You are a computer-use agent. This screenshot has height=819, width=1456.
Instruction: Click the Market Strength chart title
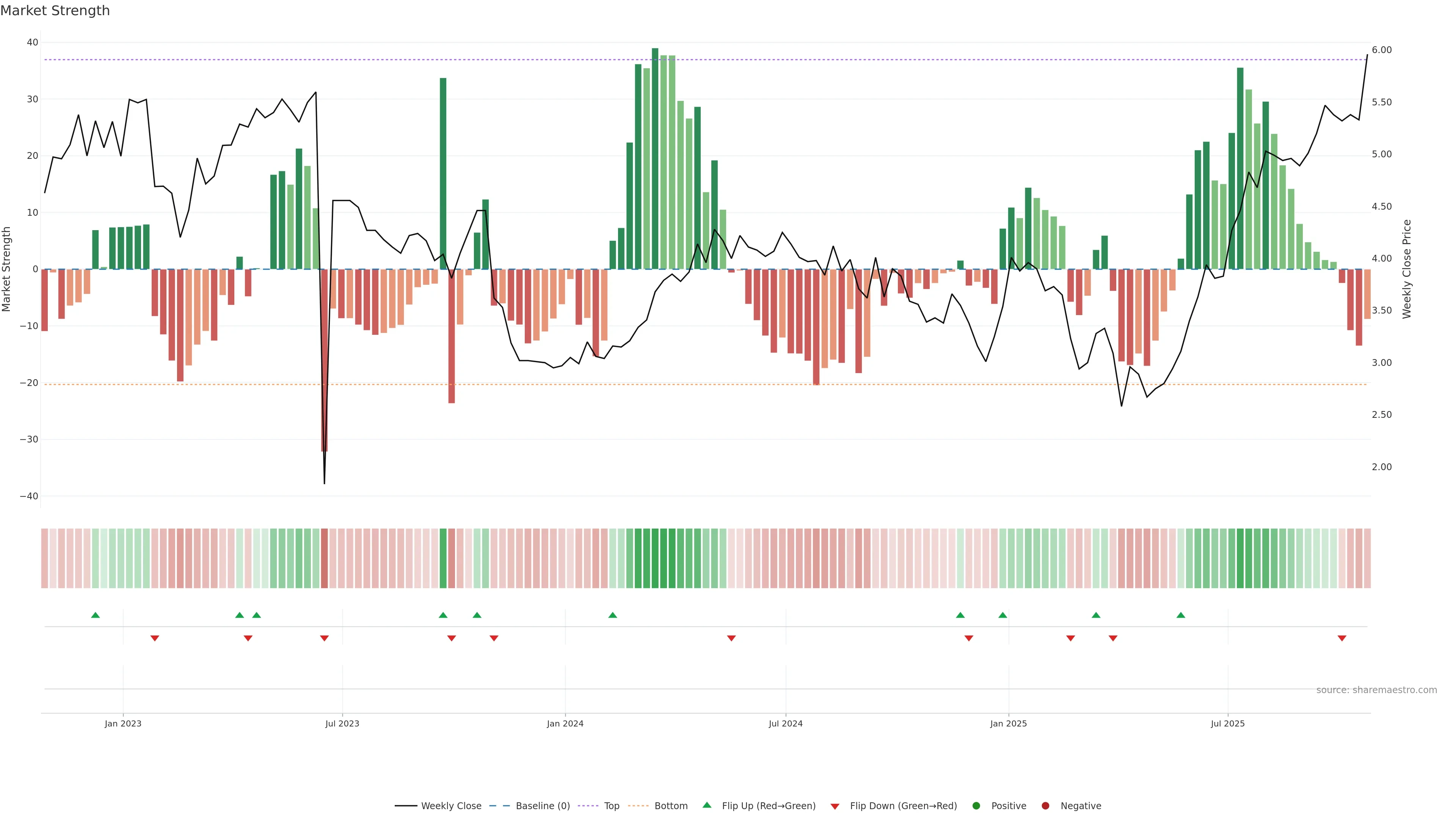(55, 11)
